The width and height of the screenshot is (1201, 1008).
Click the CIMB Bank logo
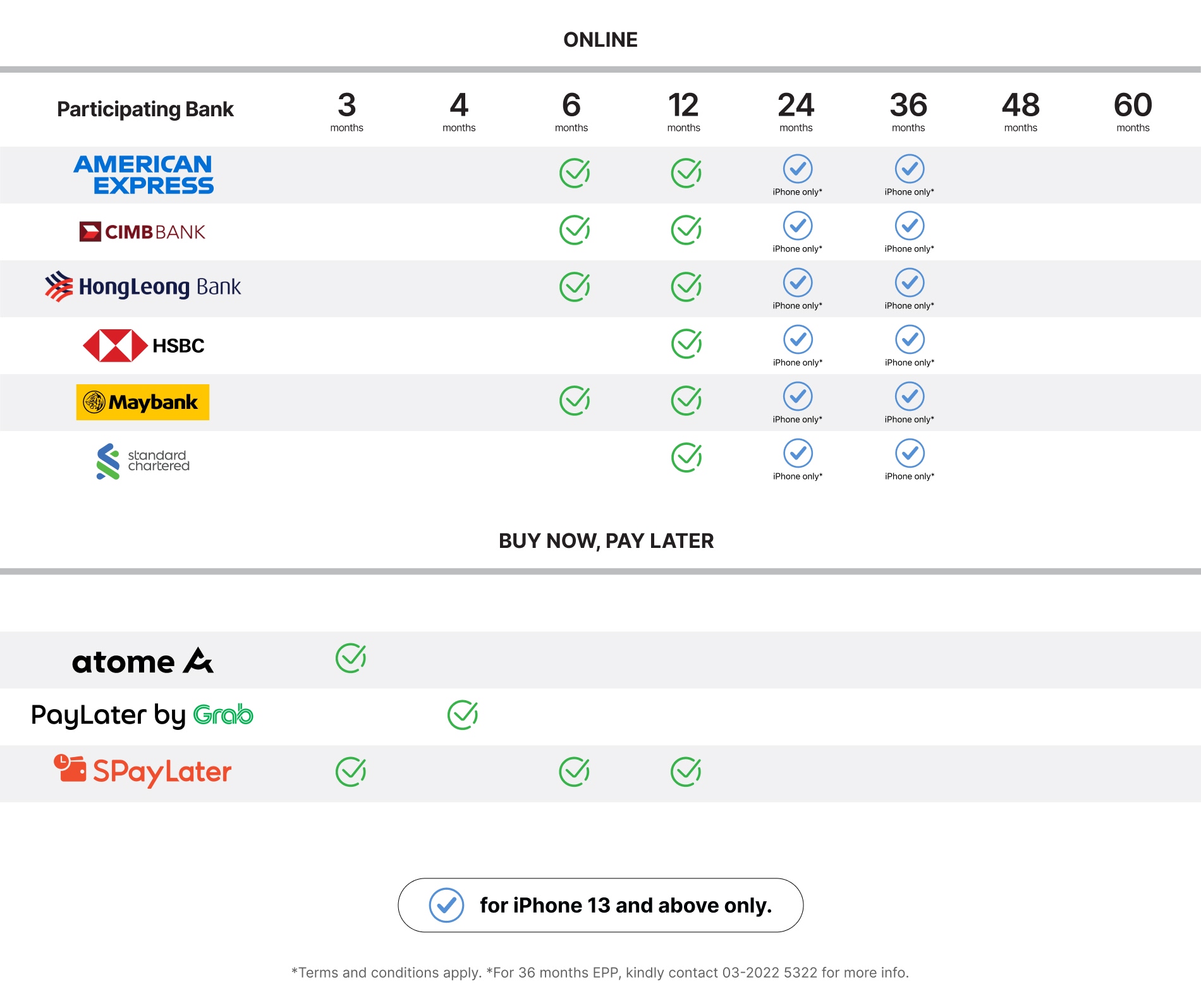[142, 232]
